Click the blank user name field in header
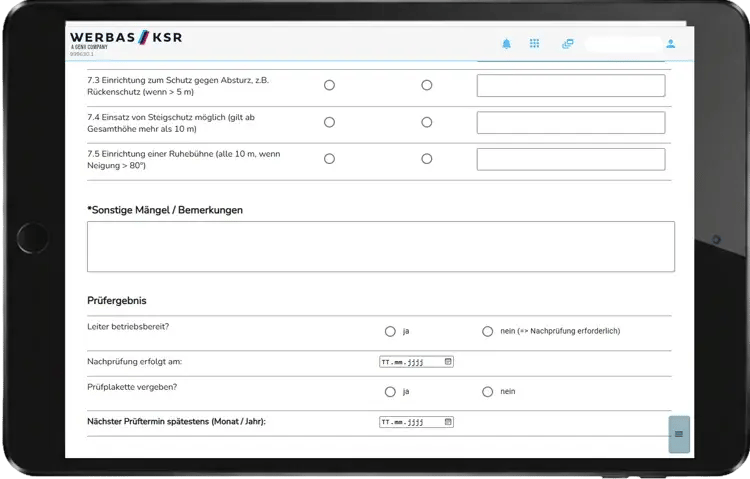This screenshot has width=750, height=479. 623,44
